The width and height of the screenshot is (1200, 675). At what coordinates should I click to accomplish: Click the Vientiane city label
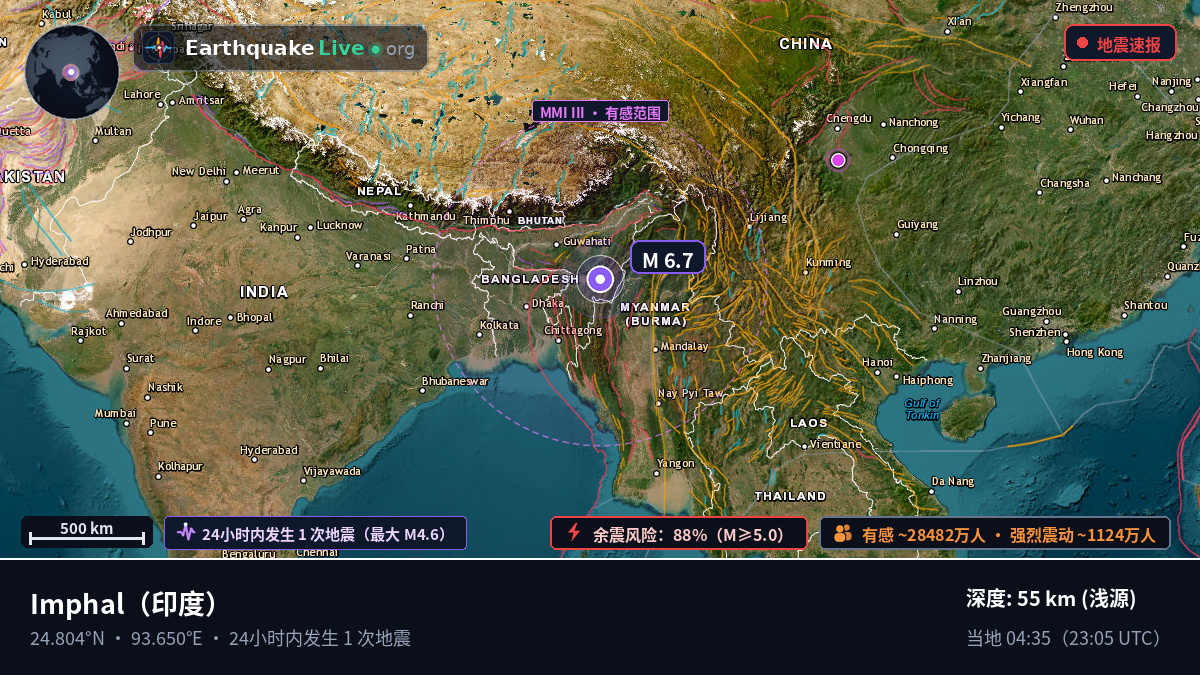835,444
